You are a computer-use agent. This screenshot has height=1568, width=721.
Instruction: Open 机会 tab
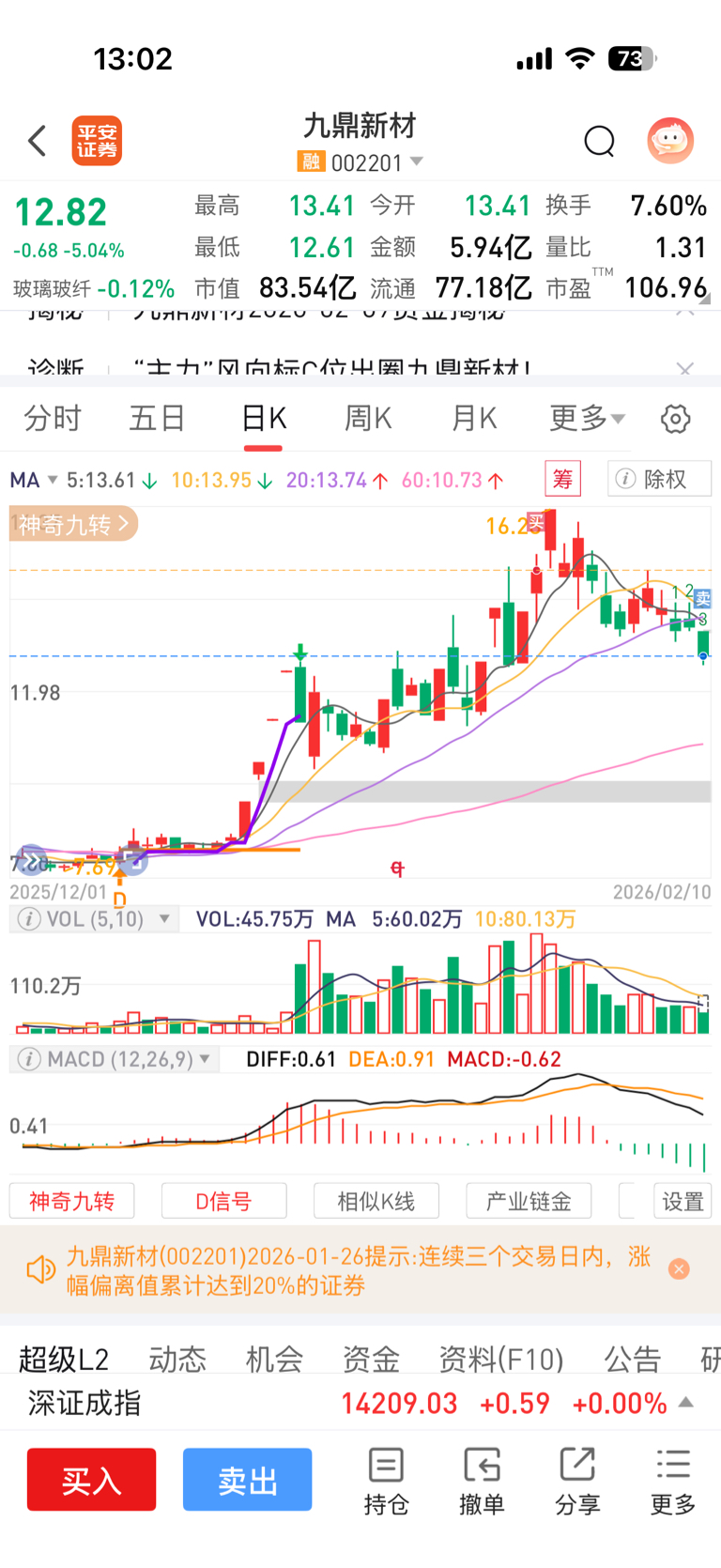(x=274, y=1359)
